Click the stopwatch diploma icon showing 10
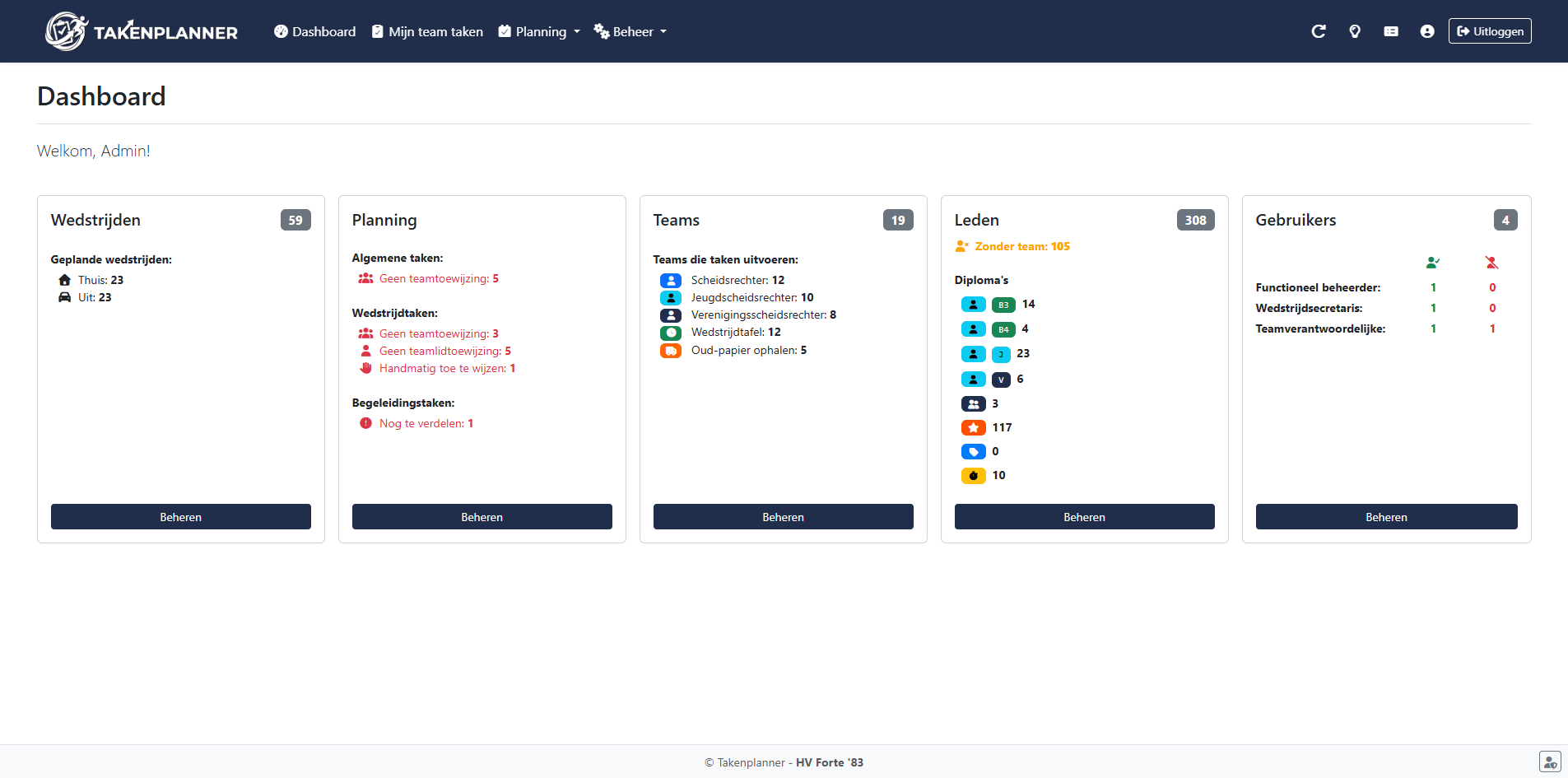This screenshot has height=778, width=1568. (x=974, y=475)
